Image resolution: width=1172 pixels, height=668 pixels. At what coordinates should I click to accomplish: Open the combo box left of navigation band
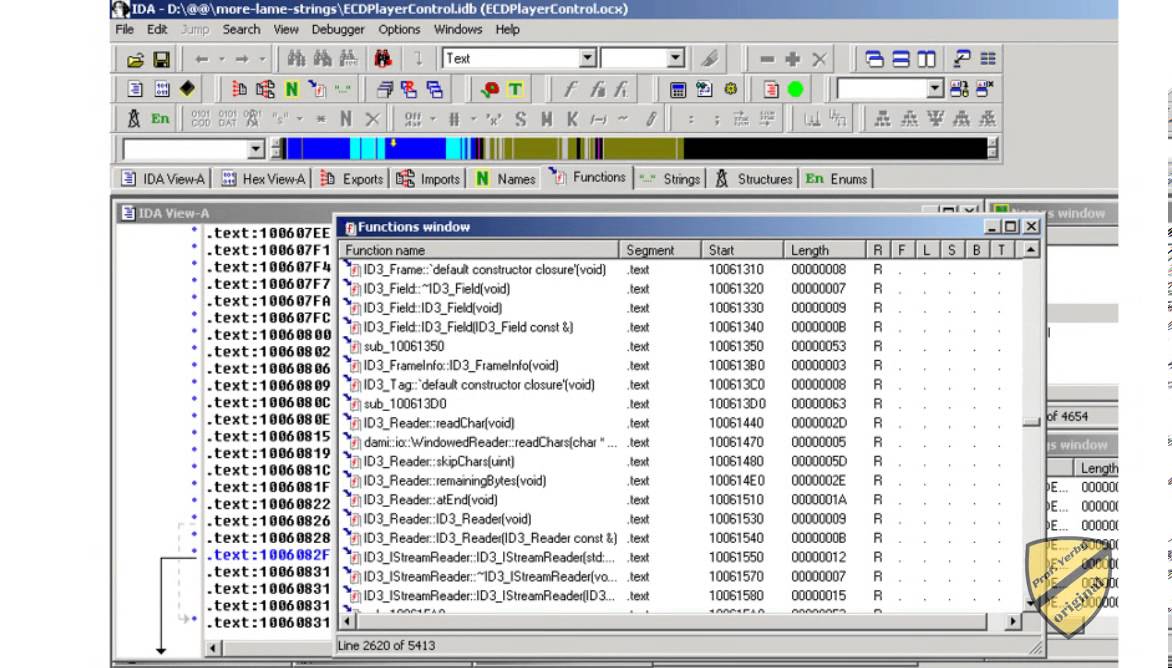pyautogui.click(x=256, y=149)
